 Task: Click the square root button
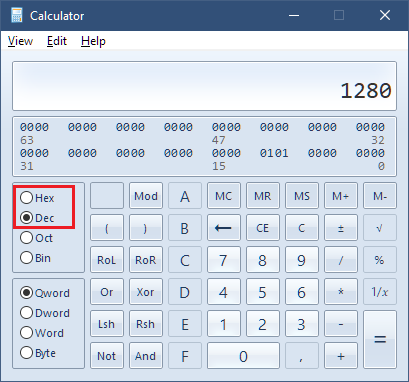(380, 228)
